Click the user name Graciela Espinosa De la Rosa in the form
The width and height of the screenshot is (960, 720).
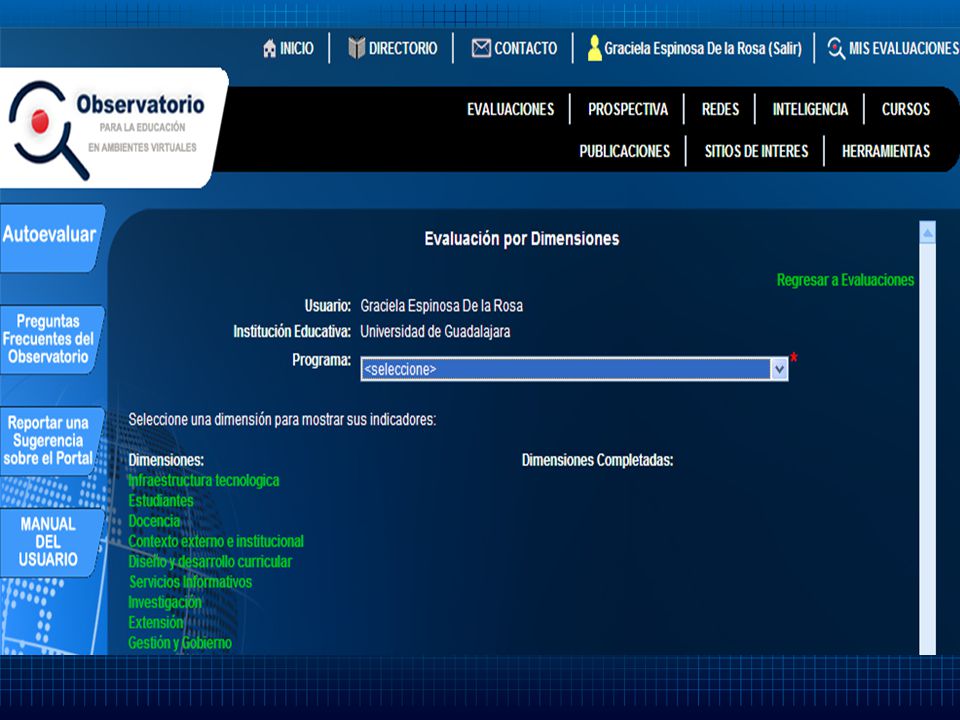[x=441, y=306]
